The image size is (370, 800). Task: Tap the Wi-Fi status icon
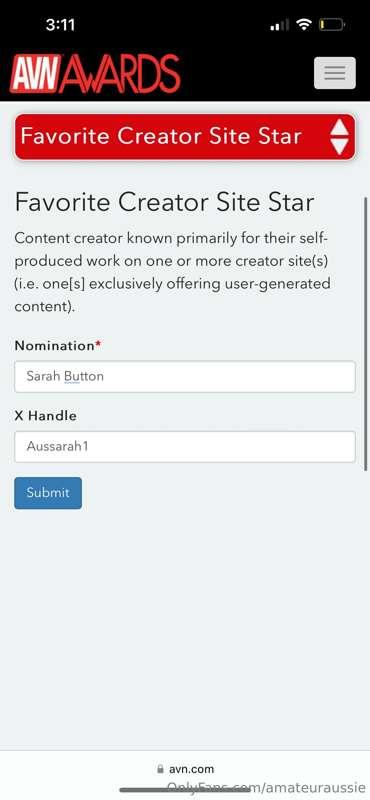[304, 24]
